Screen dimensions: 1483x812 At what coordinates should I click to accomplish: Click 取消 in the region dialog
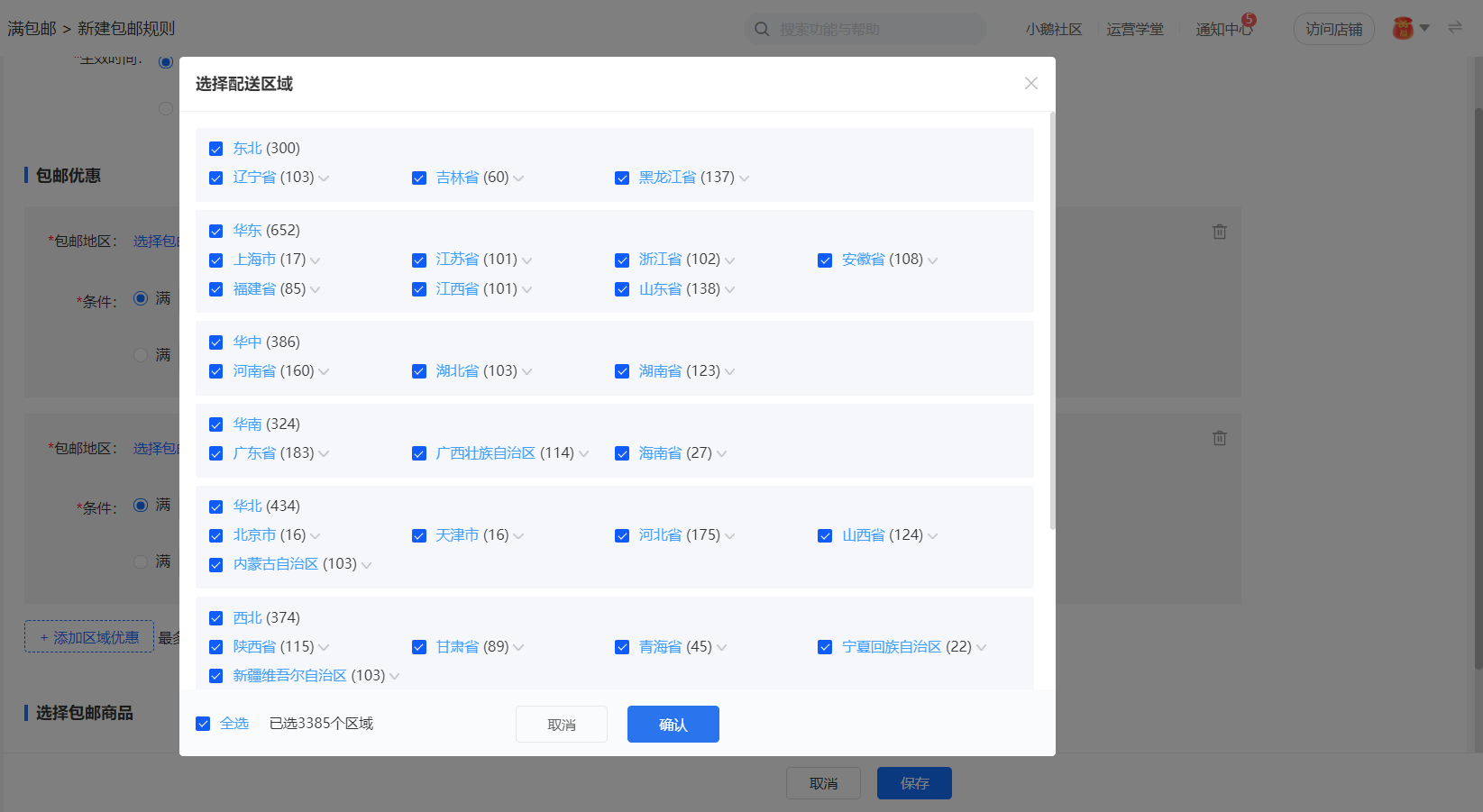click(562, 725)
